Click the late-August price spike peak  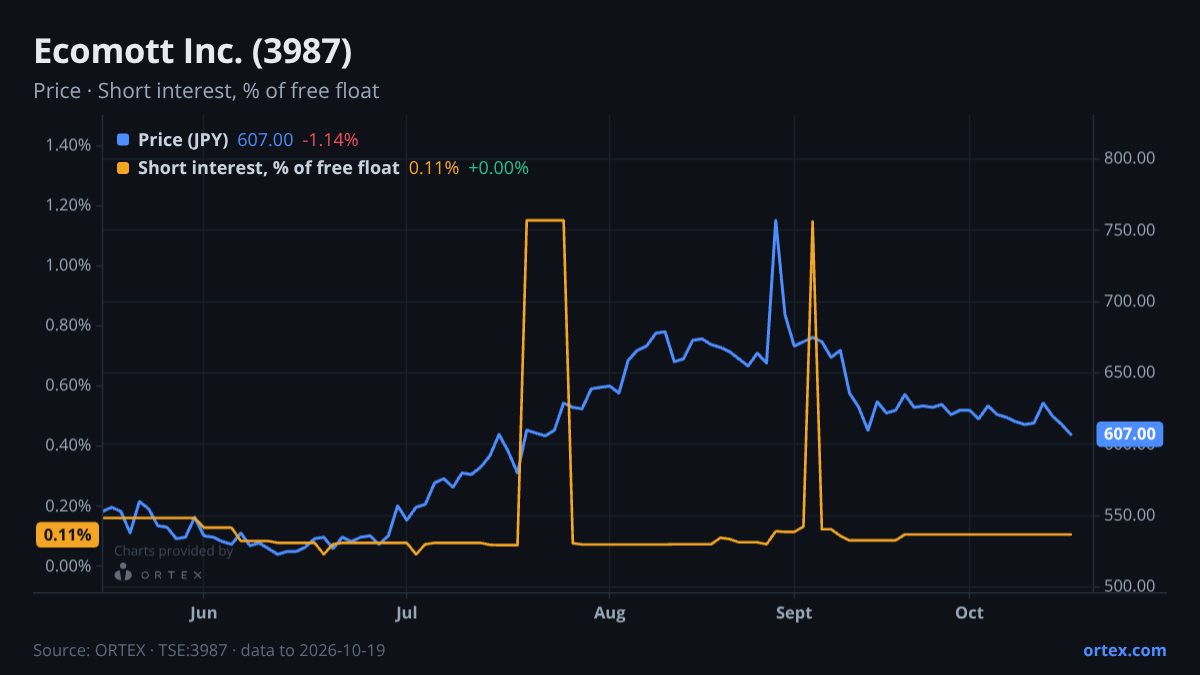(775, 221)
